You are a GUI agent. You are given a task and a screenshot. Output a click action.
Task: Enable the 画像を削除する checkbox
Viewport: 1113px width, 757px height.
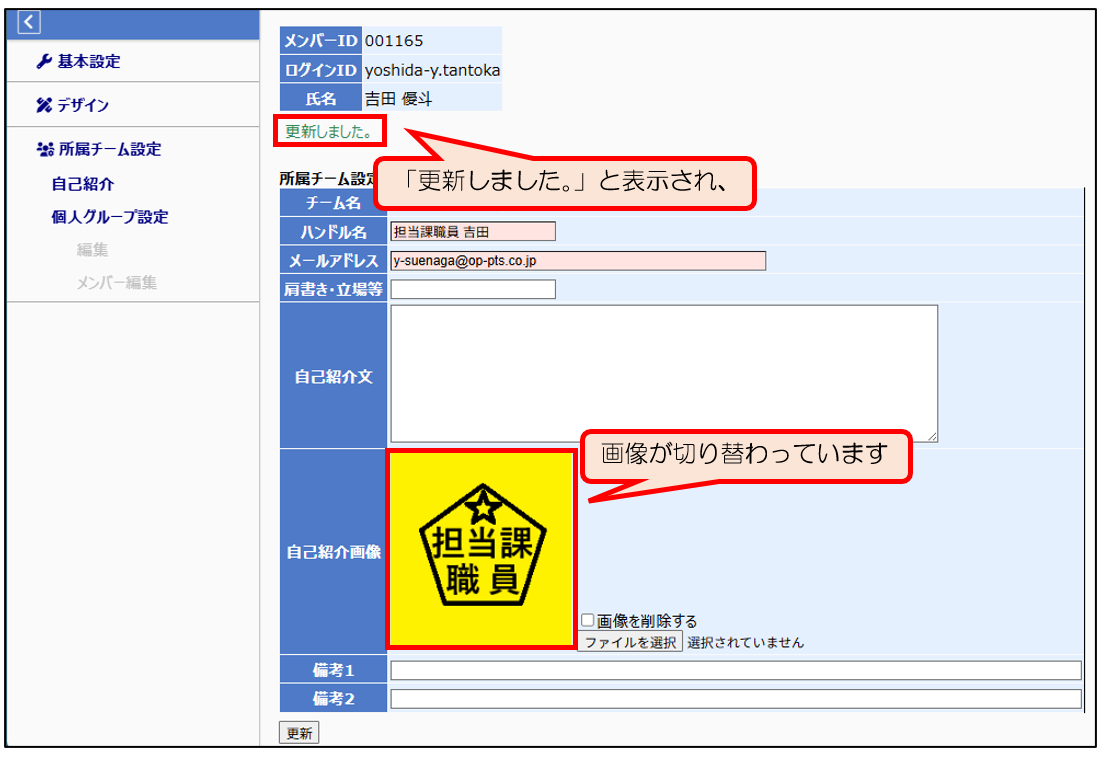coord(588,621)
